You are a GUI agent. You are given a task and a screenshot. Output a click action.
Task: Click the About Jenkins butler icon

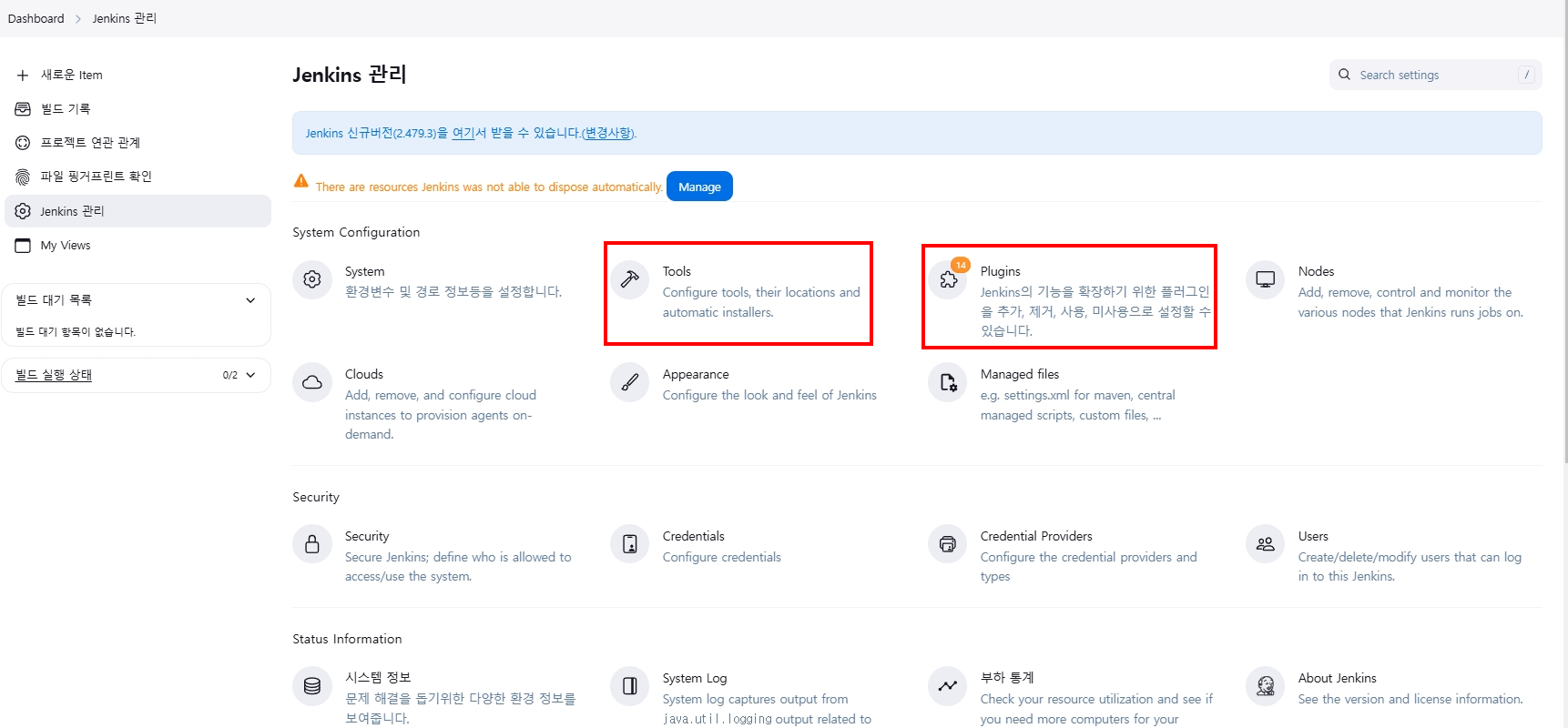point(1266,686)
